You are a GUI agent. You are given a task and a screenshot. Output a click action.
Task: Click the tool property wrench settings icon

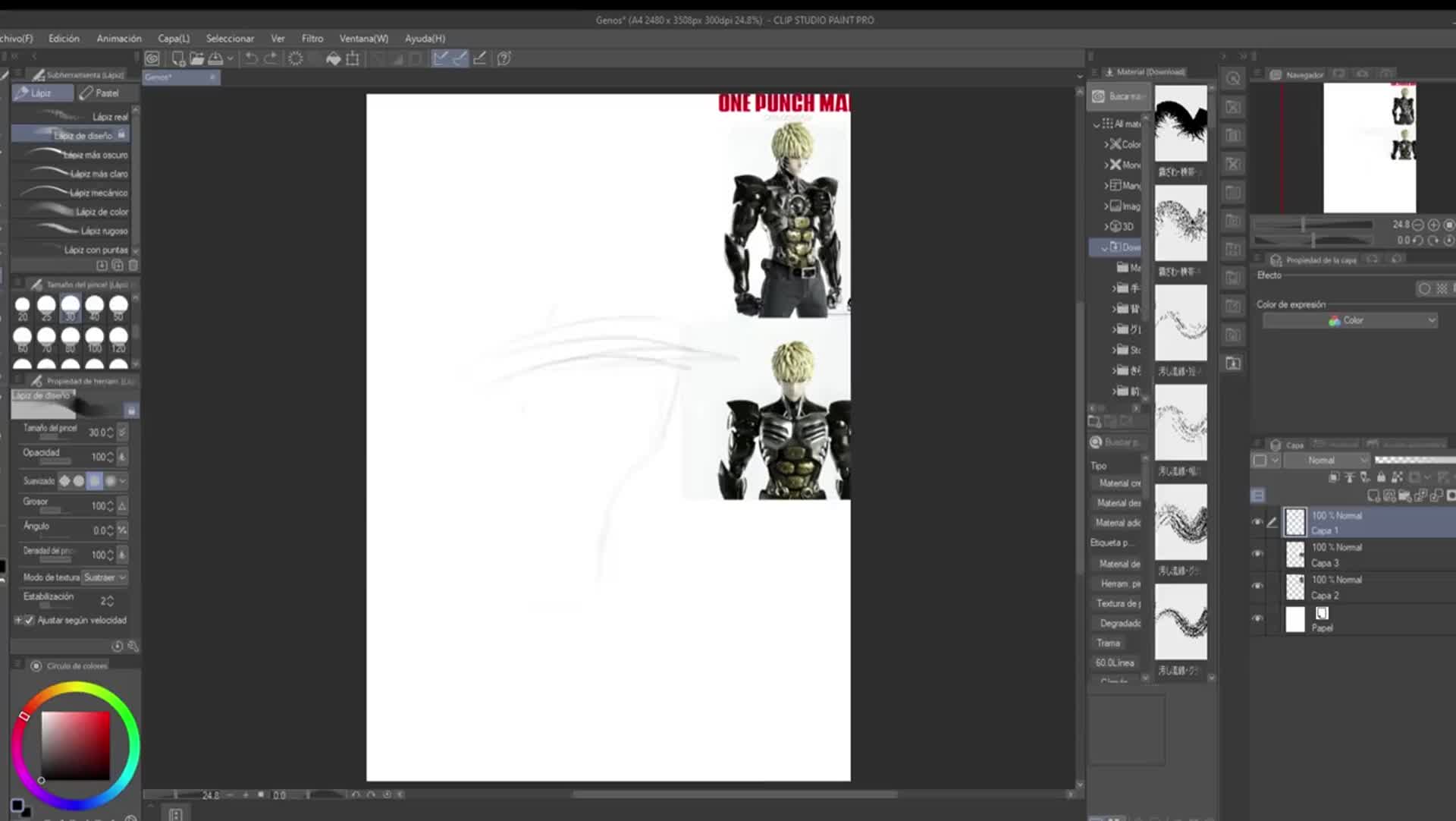tap(133, 646)
